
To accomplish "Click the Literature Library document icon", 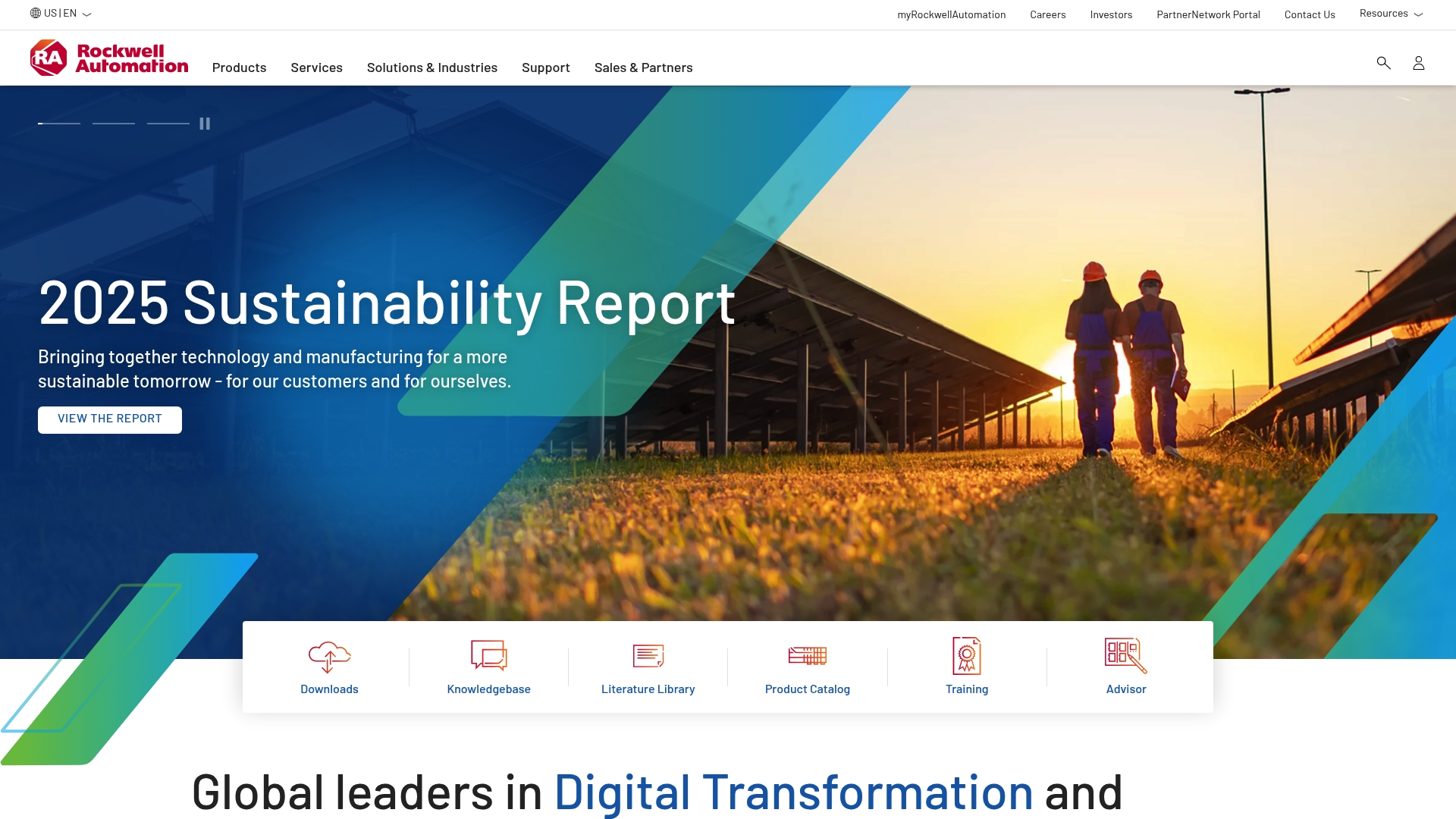I will [x=648, y=655].
